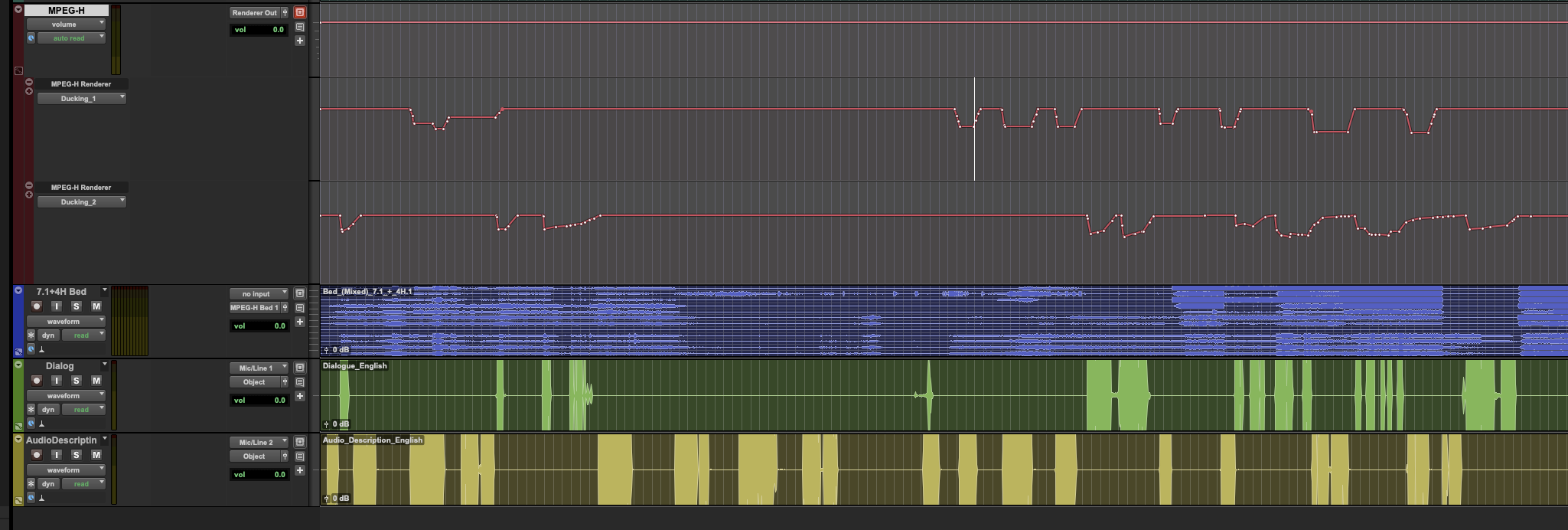The image size is (1568, 530).
Task: Add lane below Ducking_2 with plus icon
Action: point(29,195)
